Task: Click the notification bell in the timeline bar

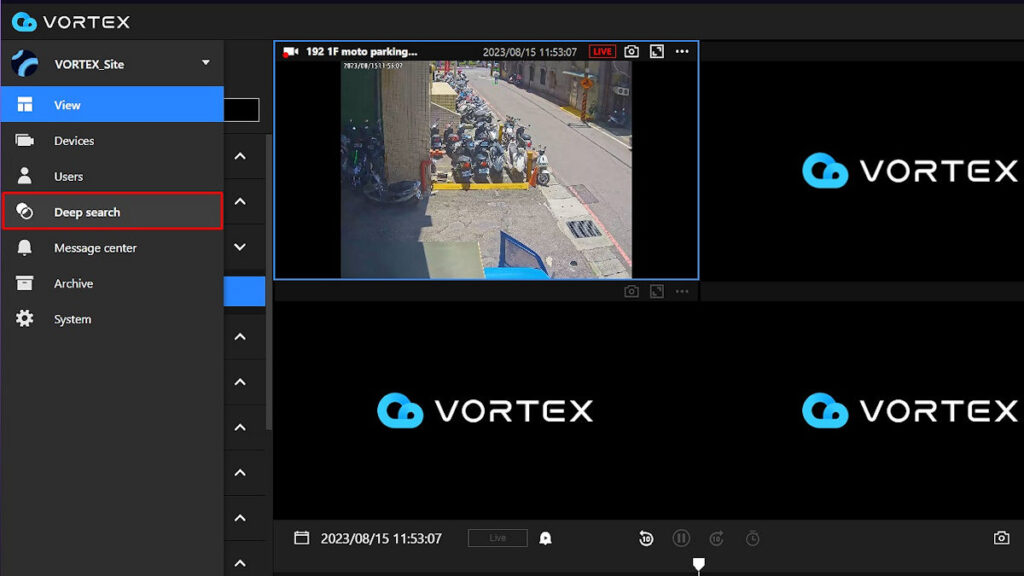Action: [x=544, y=538]
